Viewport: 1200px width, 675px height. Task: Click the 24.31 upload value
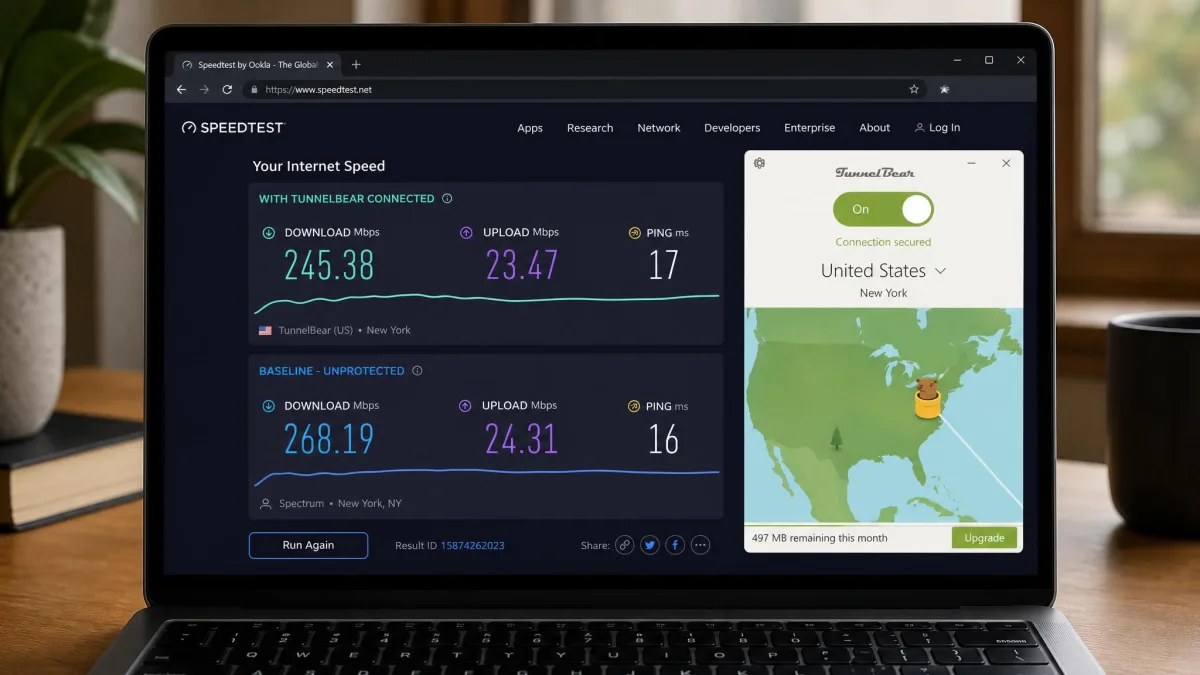[x=522, y=439]
